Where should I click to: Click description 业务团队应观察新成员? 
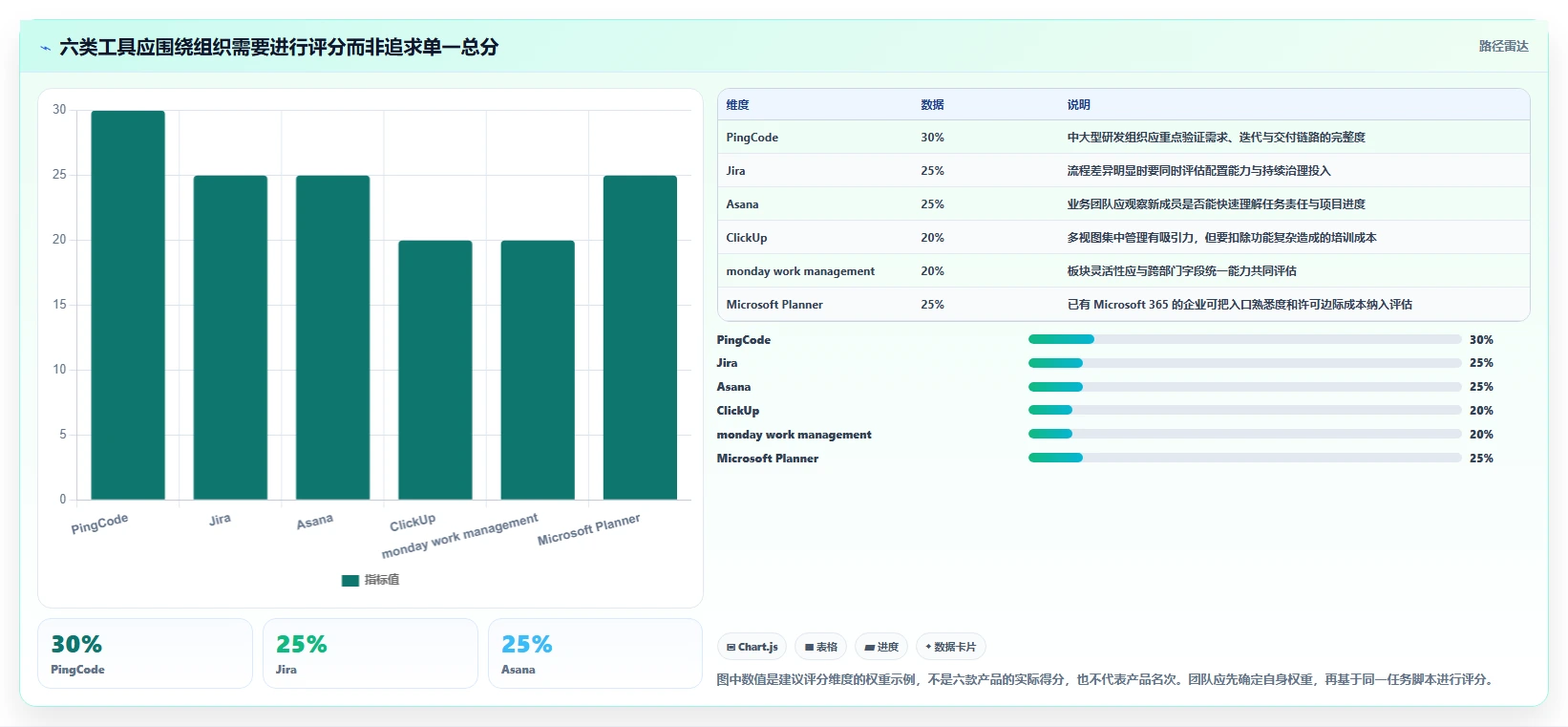pyautogui.click(x=1217, y=204)
